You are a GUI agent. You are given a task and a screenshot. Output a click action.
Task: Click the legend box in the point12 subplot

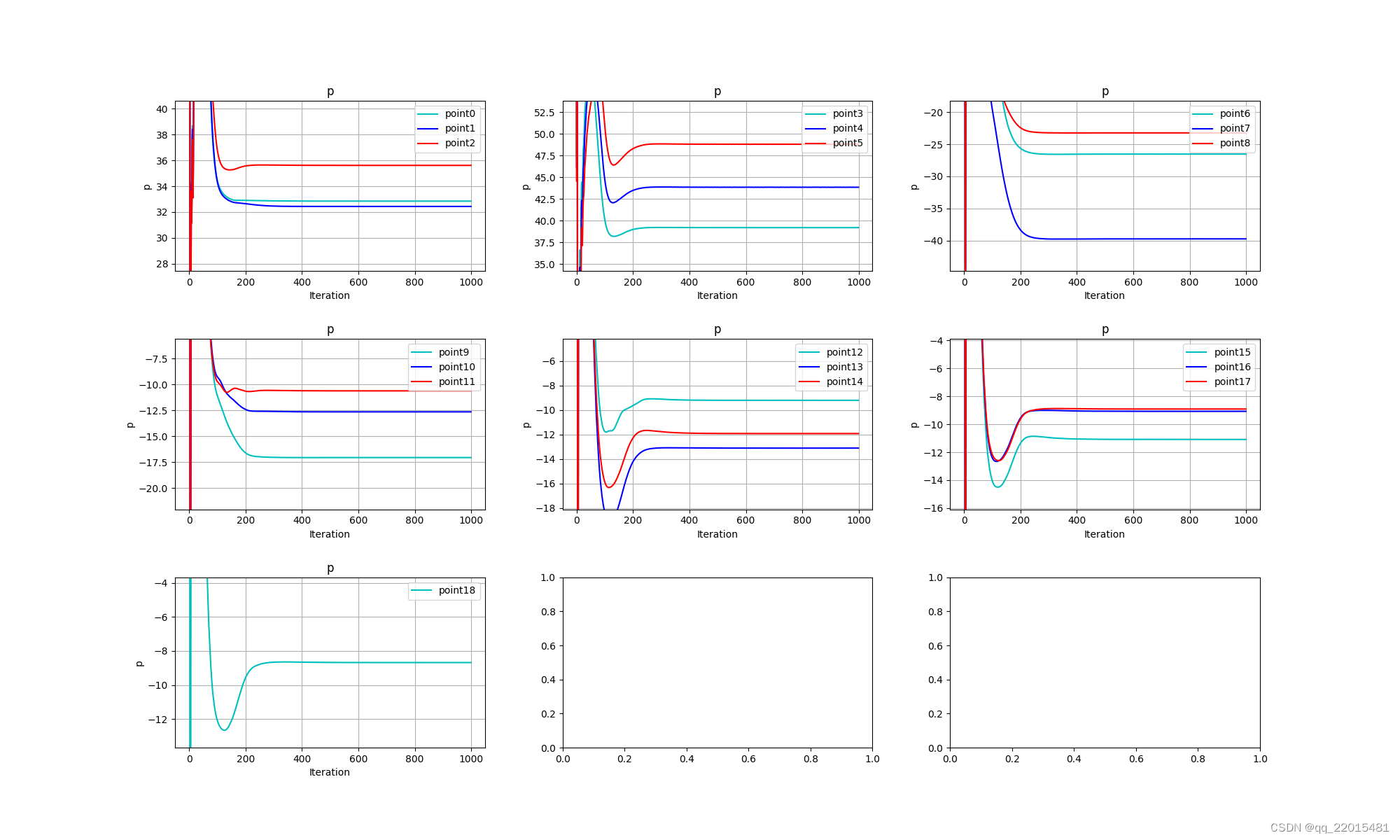point(833,367)
